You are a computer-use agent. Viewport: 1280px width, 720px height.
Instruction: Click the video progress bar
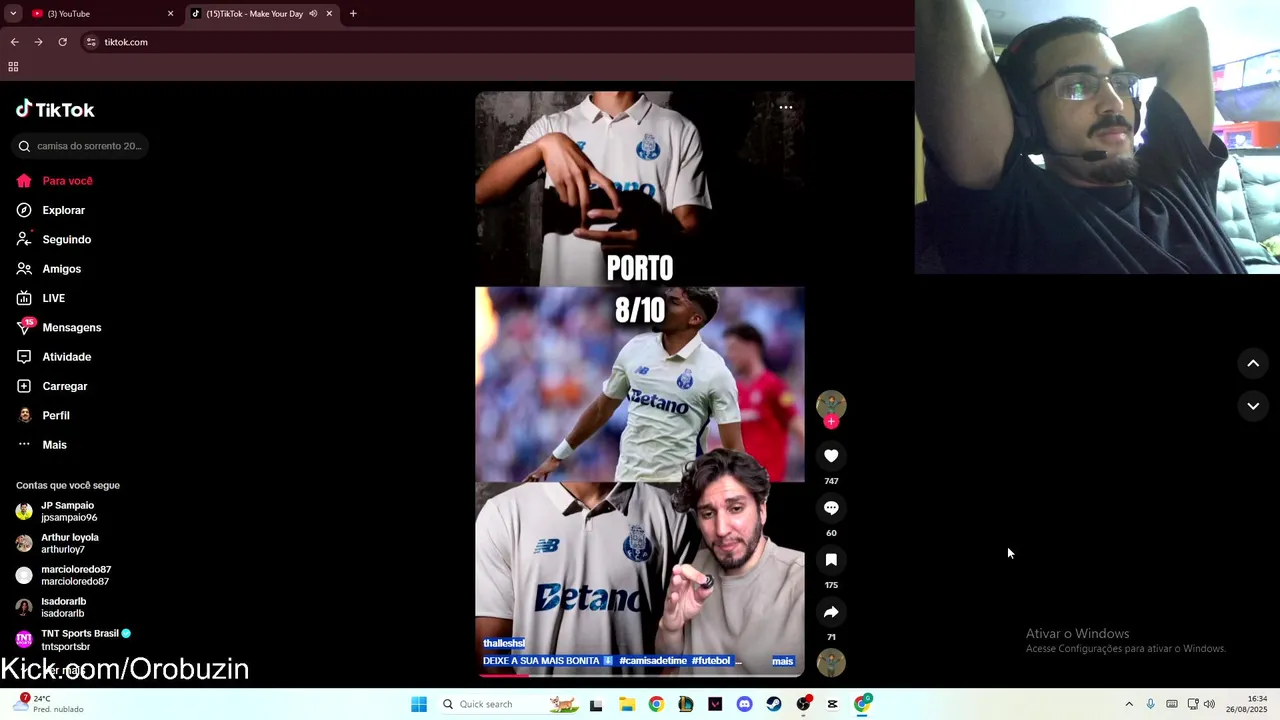coord(640,674)
